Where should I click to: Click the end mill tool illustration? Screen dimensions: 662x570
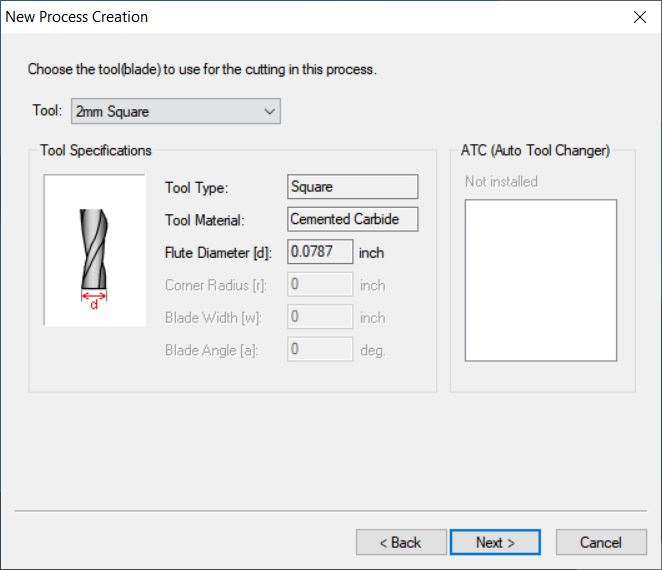(95, 250)
